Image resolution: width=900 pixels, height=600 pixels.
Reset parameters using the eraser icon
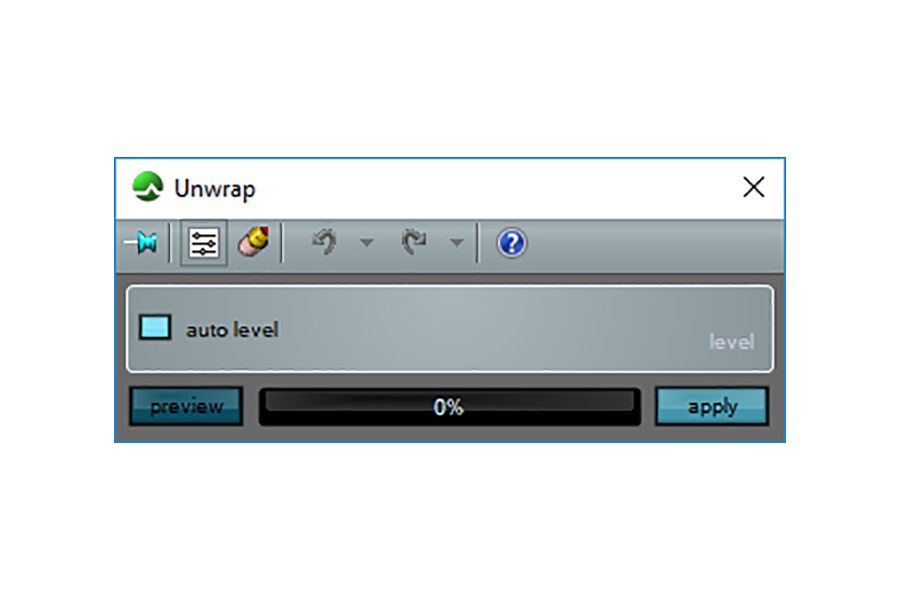(x=253, y=242)
